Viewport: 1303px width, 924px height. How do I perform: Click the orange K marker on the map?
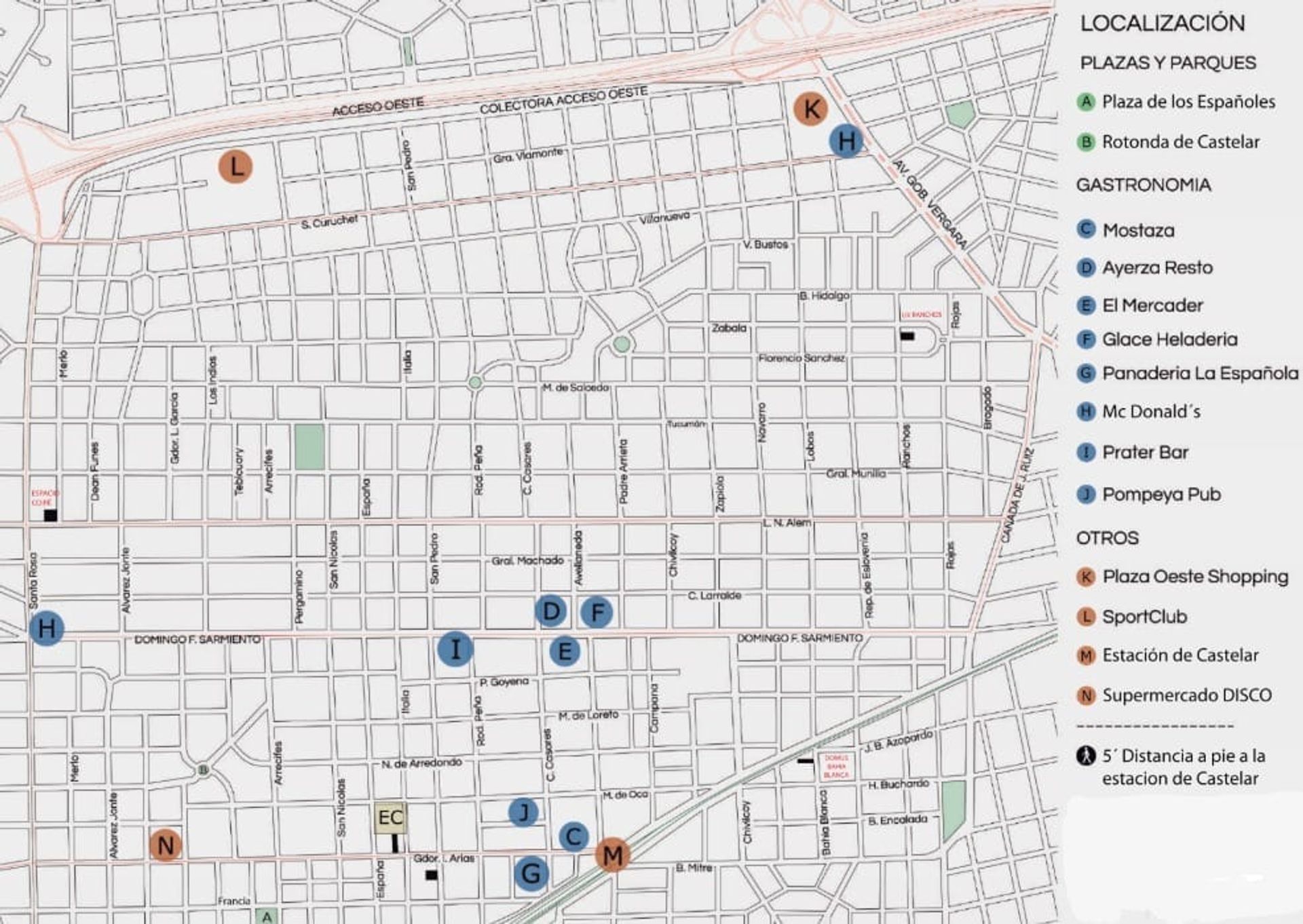tap(810, 109)
